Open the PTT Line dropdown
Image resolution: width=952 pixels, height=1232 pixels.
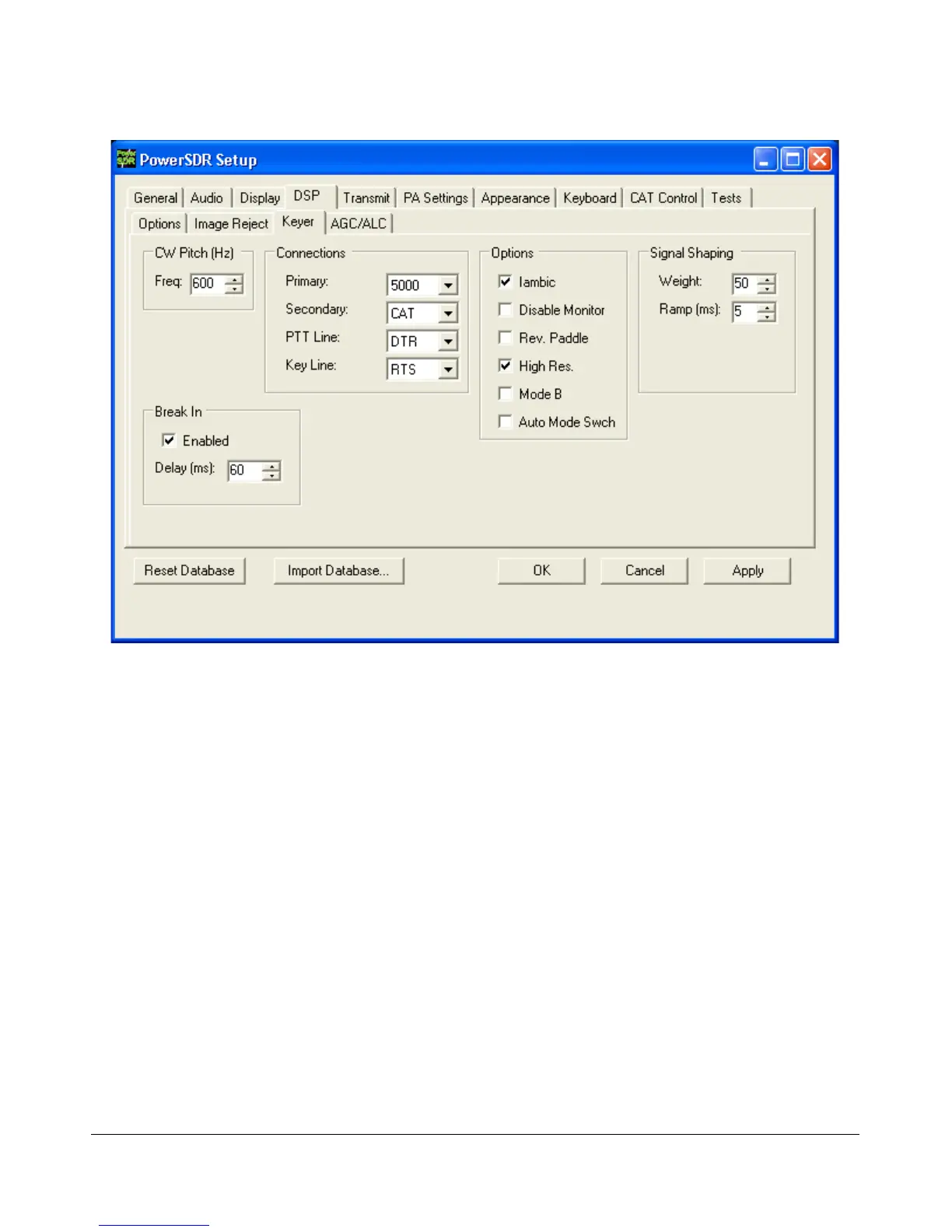point(448,341)
